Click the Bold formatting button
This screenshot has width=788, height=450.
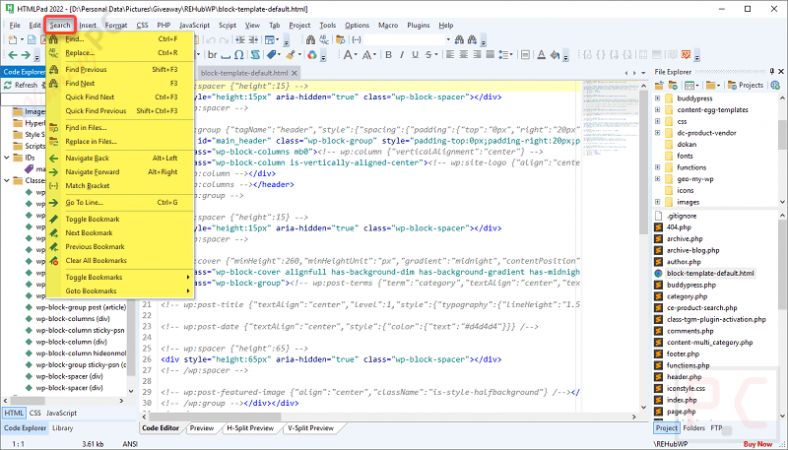tap(388, 55)
